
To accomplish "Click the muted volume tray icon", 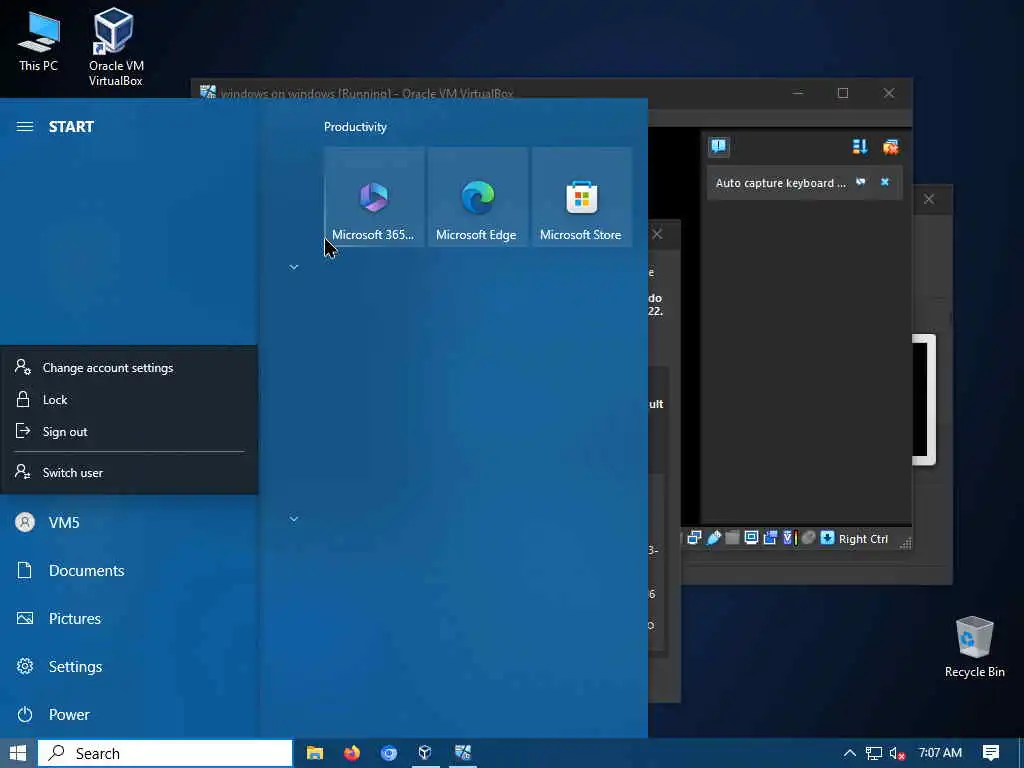I will click(897, 753).
